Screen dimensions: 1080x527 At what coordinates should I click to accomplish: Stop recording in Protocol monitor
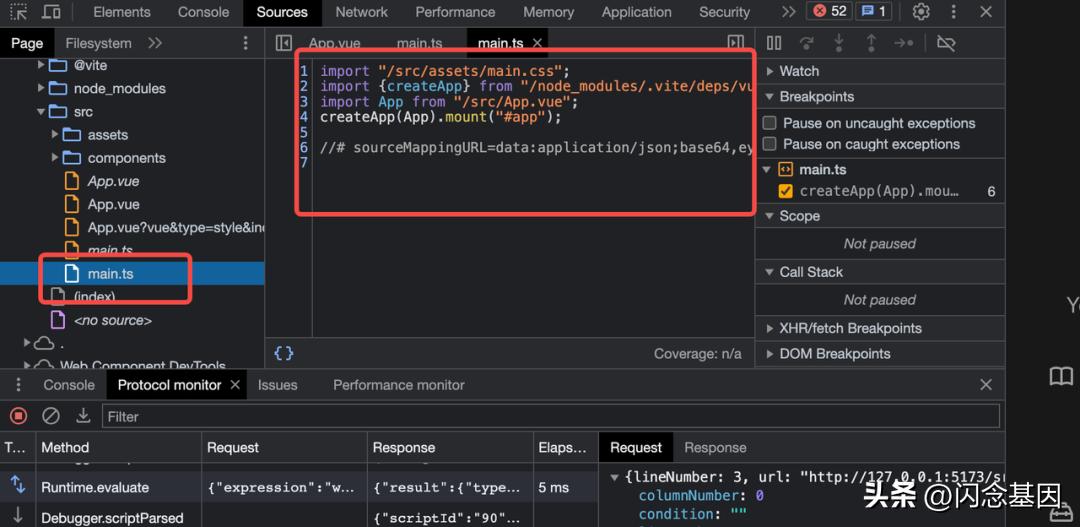coord(19,416)
